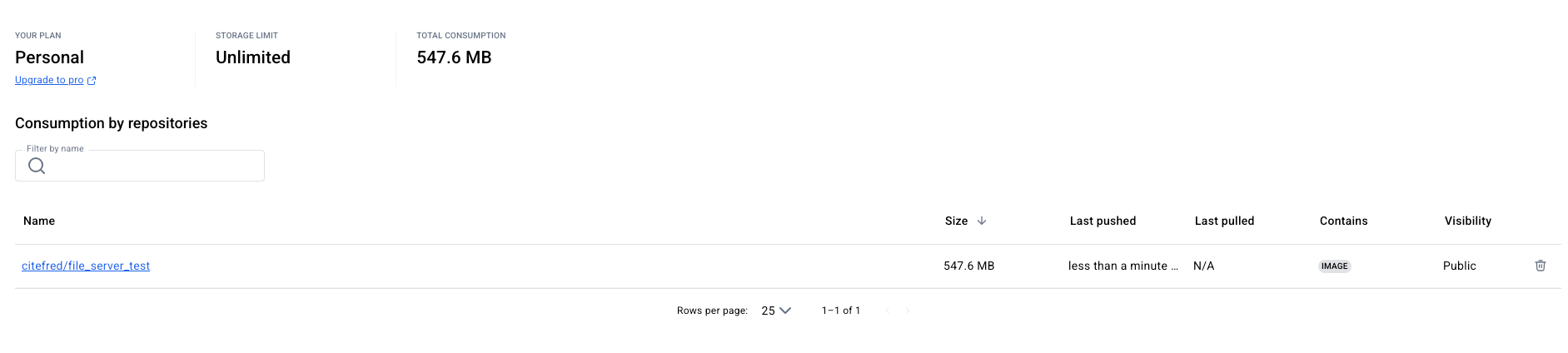The height and width of the screenshot is (353, 1568).
Task: Select the Last pushed column header
Action: pyautogui.click(x=1103, y=221)
